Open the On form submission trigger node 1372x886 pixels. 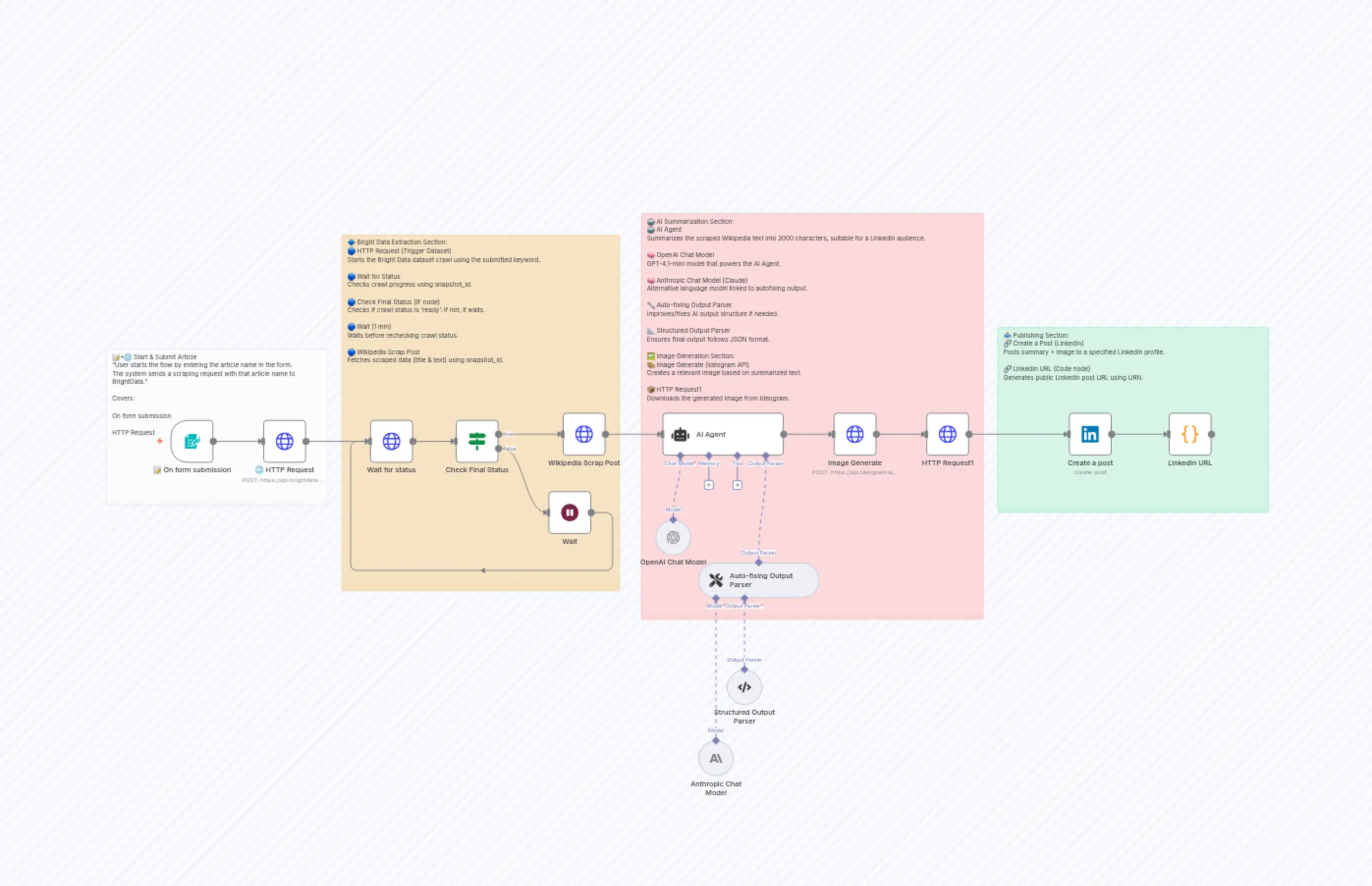(x=192, y=441)
